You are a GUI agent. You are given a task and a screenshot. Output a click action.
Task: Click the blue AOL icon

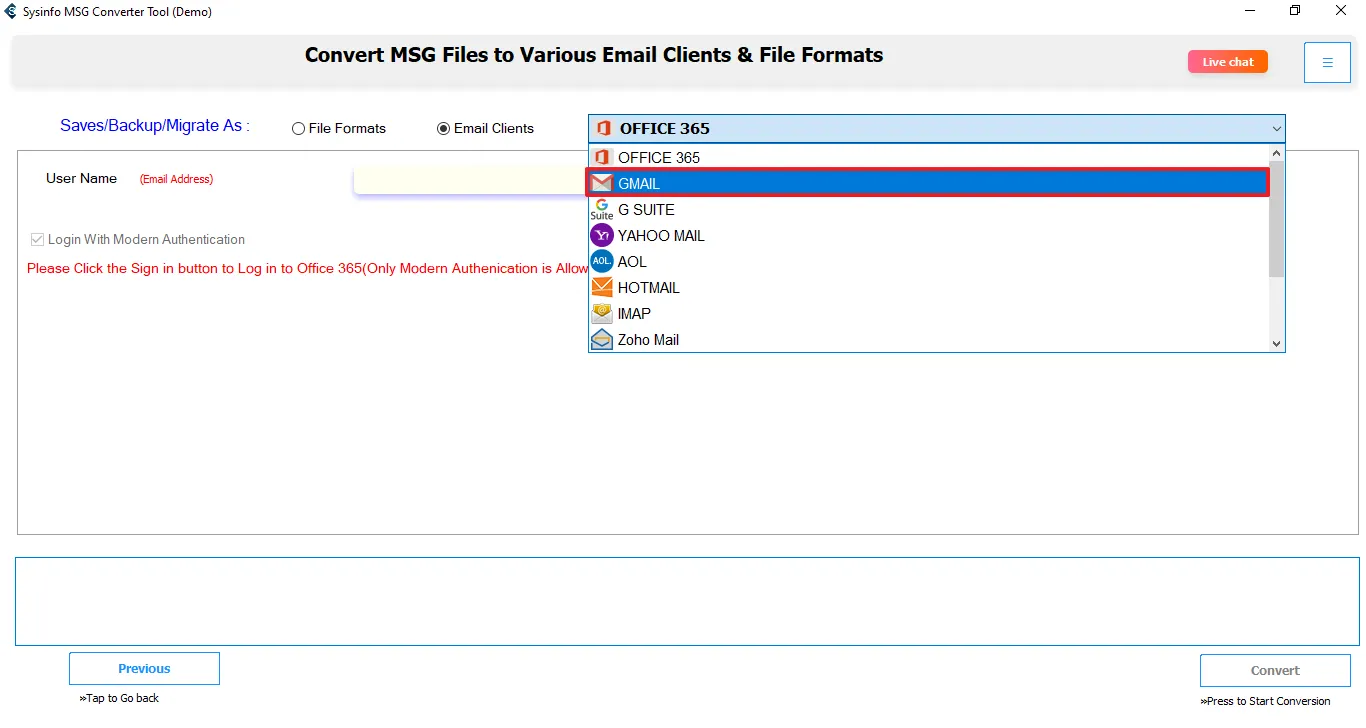602,262
